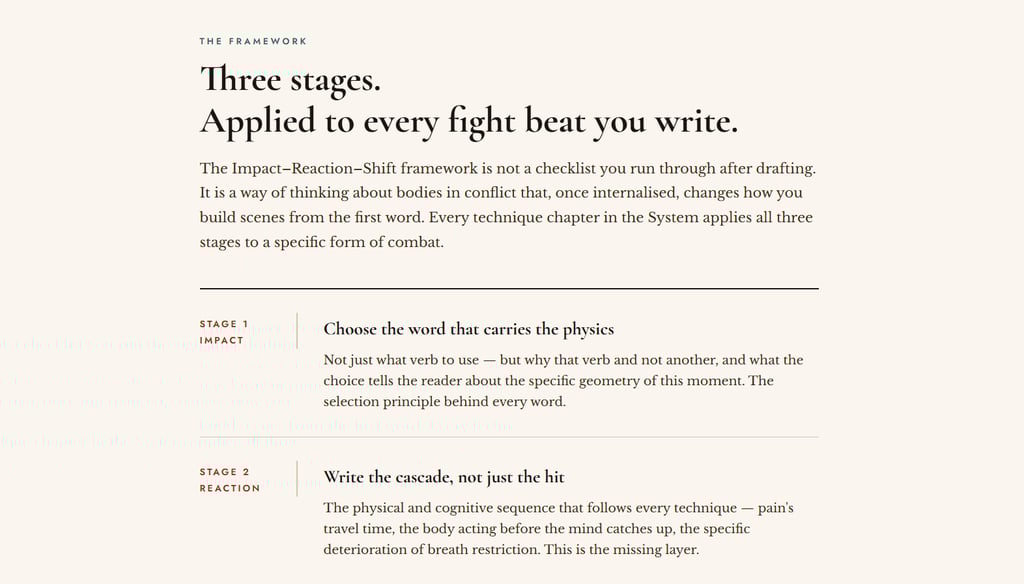Select the "REACTION" label under Stage 2
Viewport: 1024px width, 584px height.
click(x=230, y=488)
